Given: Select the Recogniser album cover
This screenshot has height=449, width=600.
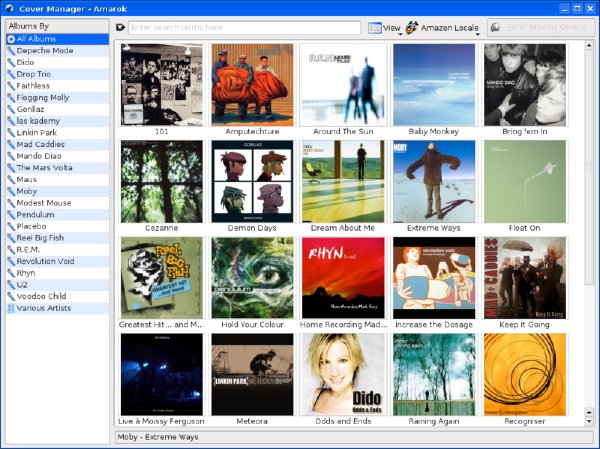Looking at the screenshot, I should click(525, 374).
